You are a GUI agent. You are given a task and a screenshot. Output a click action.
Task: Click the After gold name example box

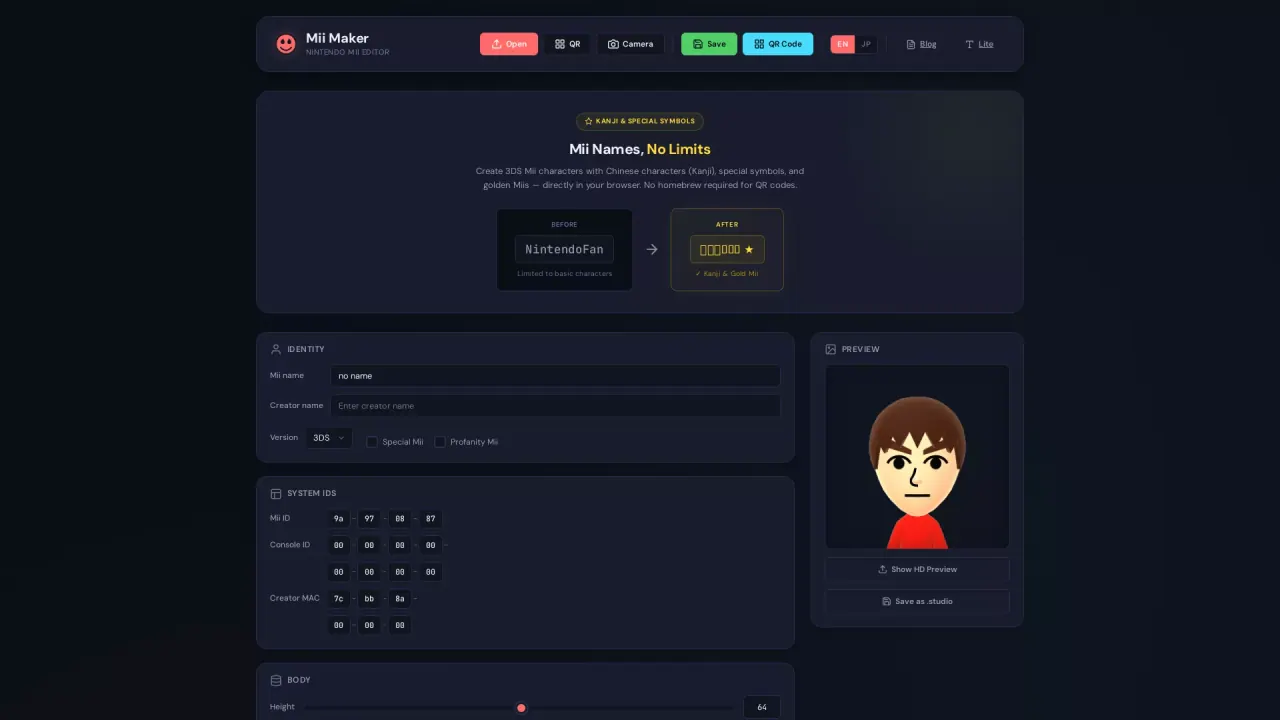pos(727,249)
